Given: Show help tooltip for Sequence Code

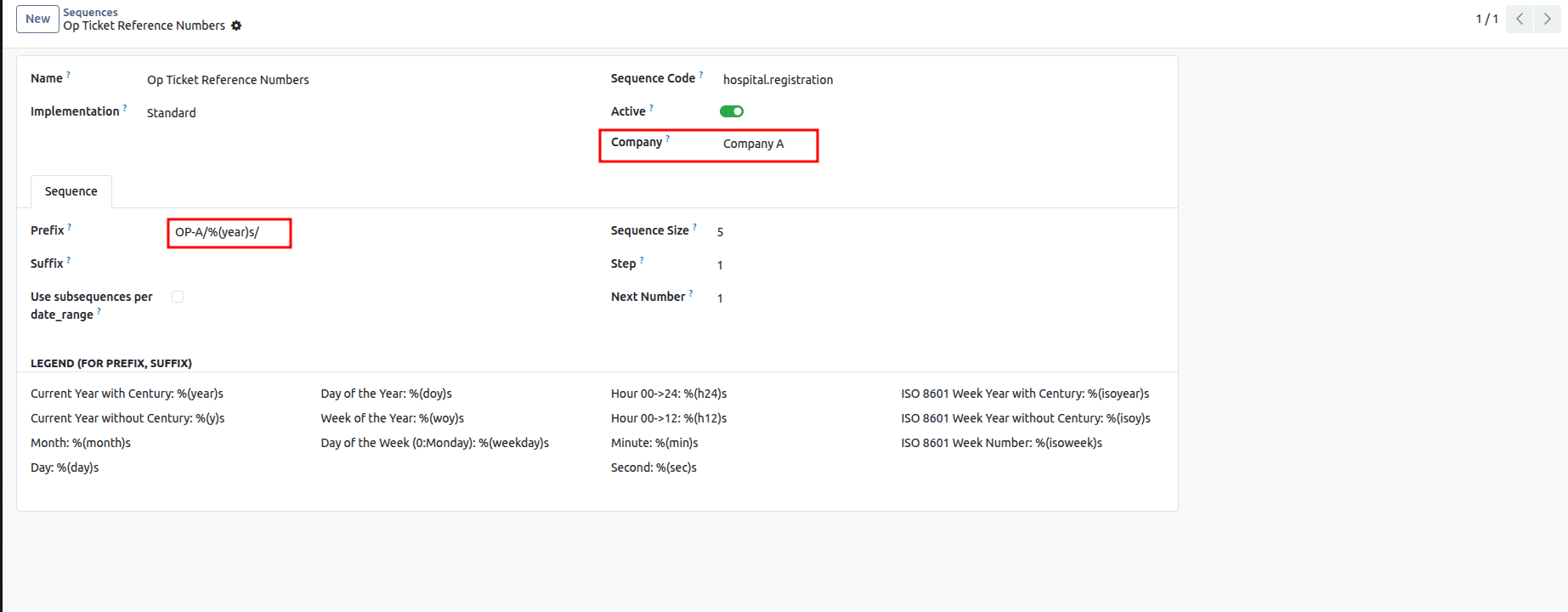Looking at the screenshot, I should 701,75.
